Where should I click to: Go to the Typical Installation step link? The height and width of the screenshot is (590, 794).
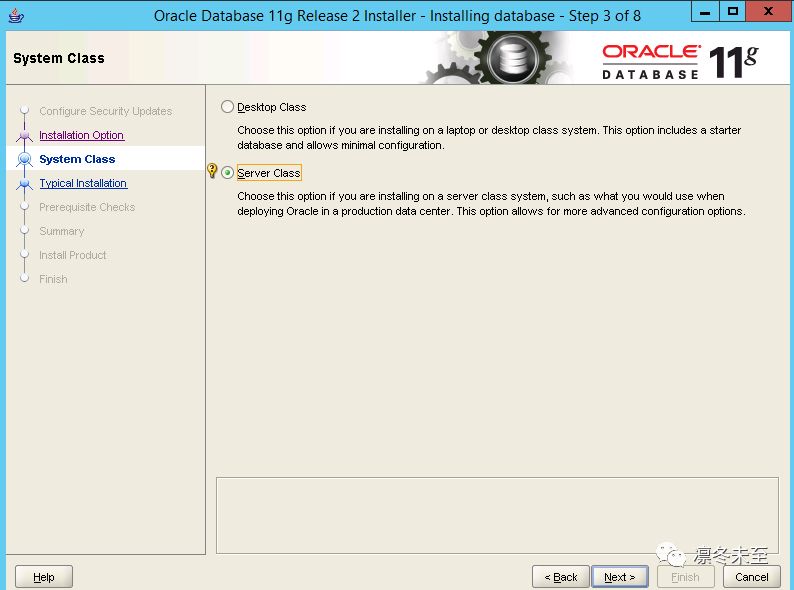coord(83,183)
